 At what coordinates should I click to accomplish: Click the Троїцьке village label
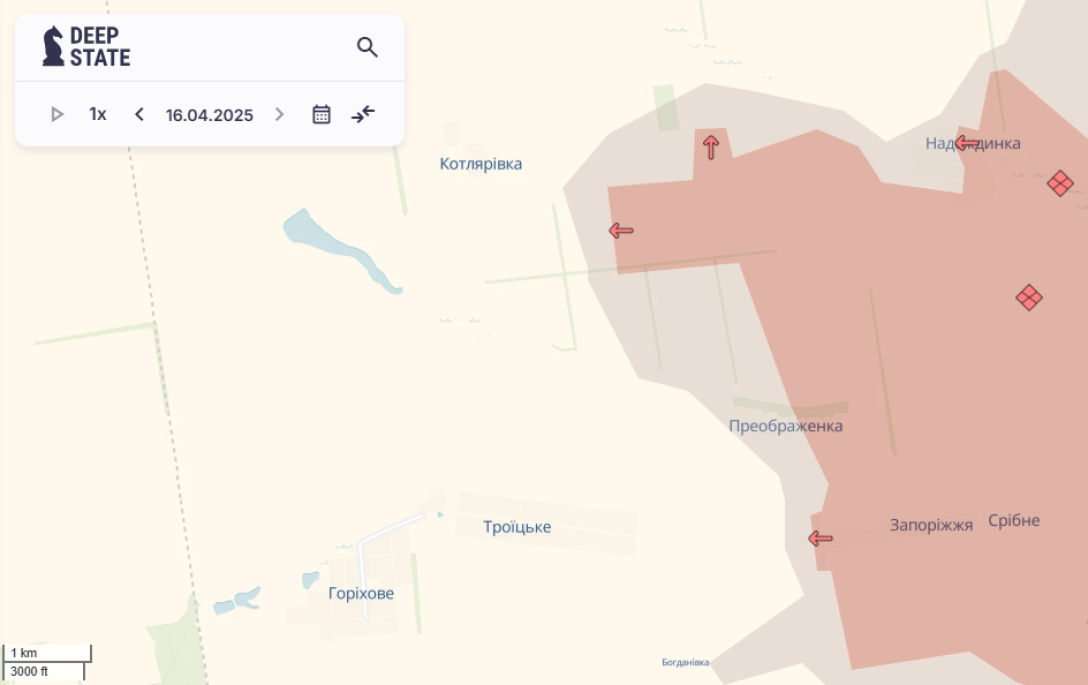pyautogui.click(x=517, y=527)
